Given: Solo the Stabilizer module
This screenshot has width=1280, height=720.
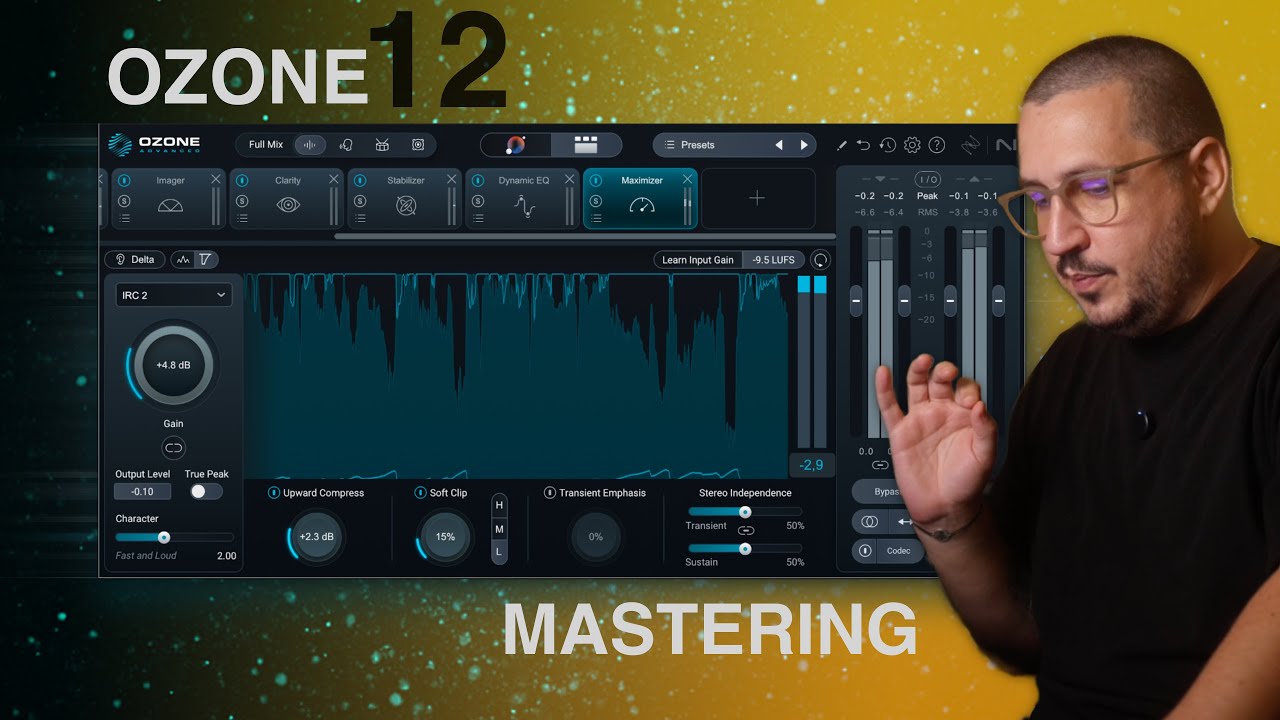Looking at the screenshot, I should [x=360, y=201].
